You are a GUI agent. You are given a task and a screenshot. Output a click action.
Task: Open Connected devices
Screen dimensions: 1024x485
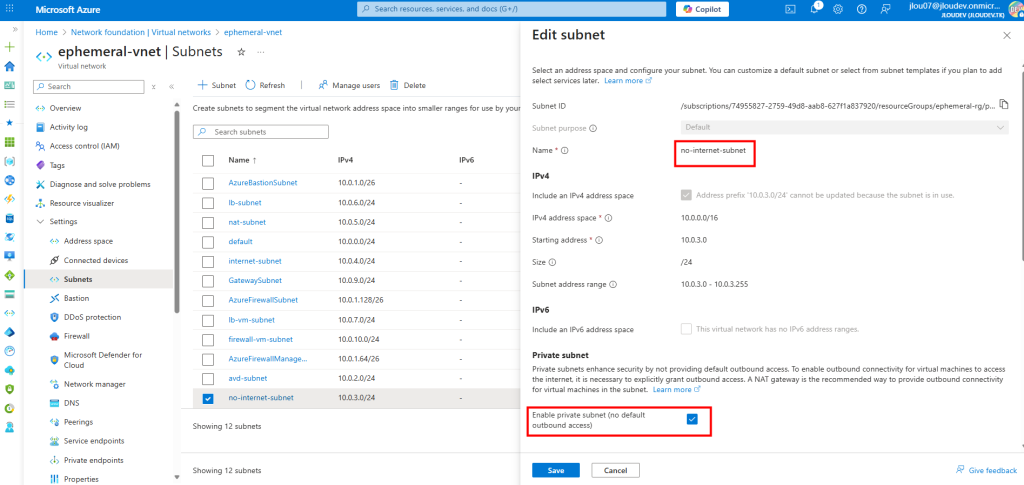click(x=98, y=260)
